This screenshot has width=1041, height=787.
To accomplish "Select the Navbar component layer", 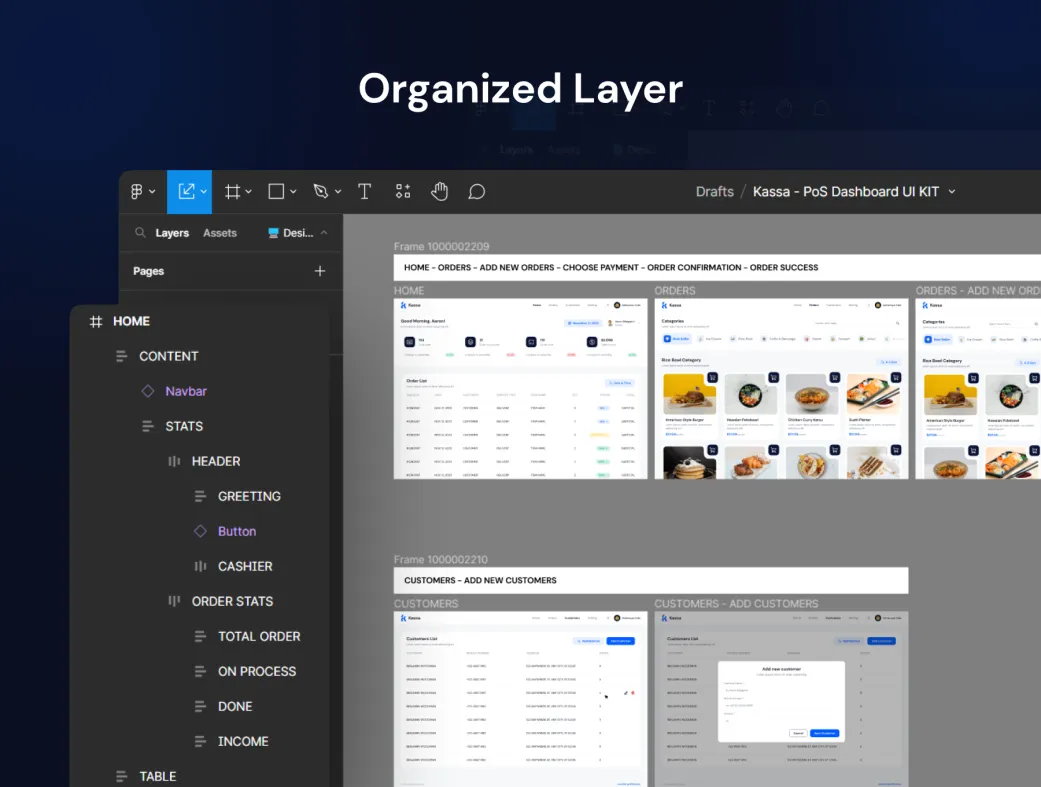I will (186, 391).
